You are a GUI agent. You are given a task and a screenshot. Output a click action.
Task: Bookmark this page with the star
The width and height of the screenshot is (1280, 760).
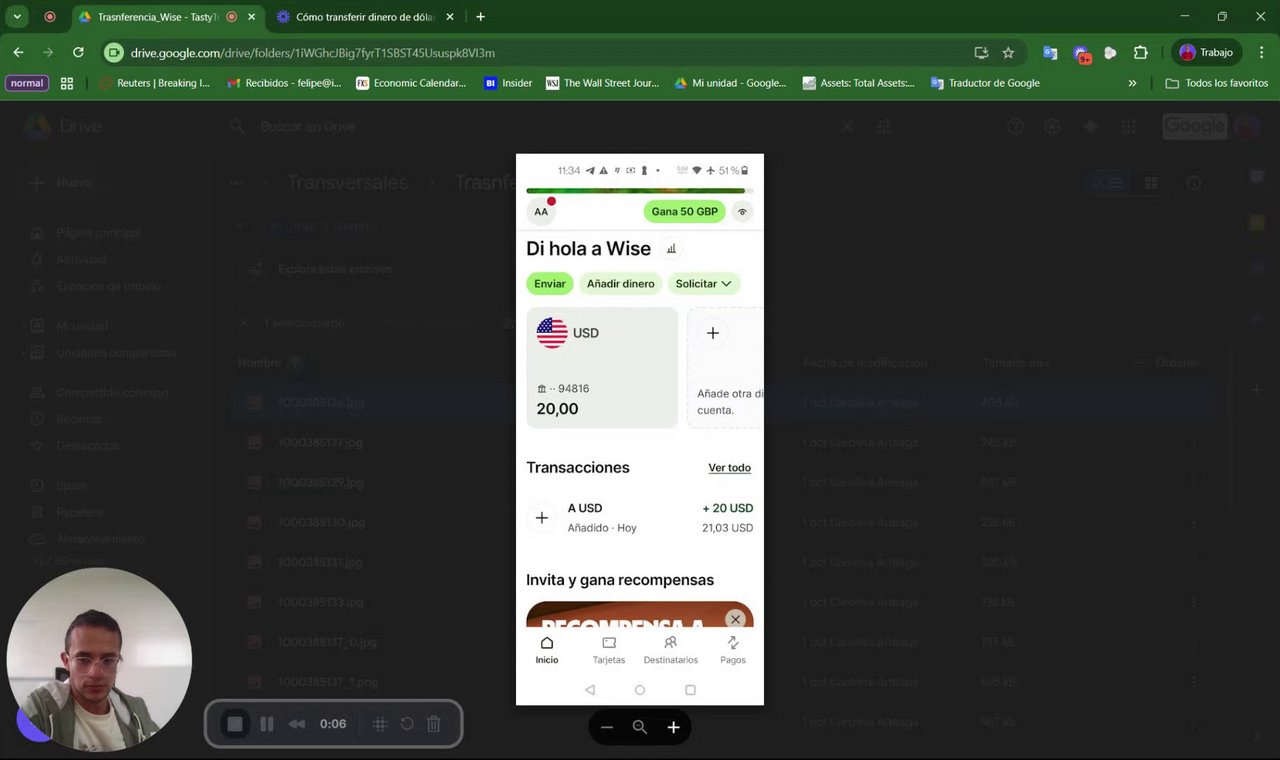pyautogui.click(x=1008, y=53)
